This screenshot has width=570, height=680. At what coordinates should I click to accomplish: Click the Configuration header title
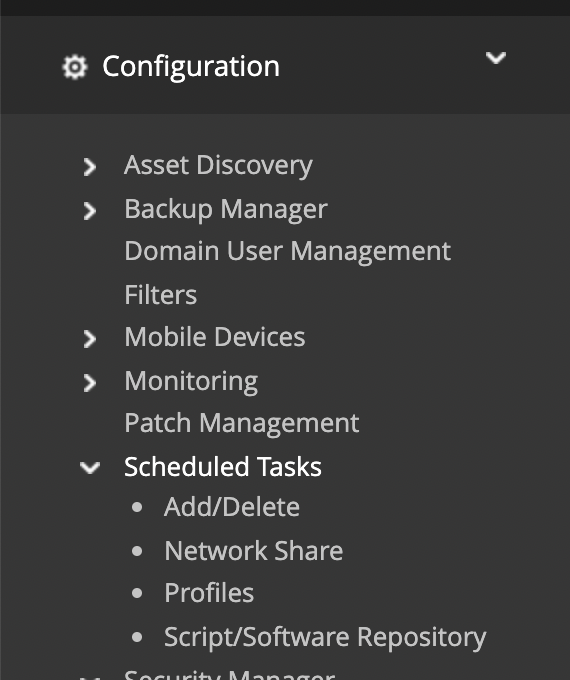click(191, 67)
